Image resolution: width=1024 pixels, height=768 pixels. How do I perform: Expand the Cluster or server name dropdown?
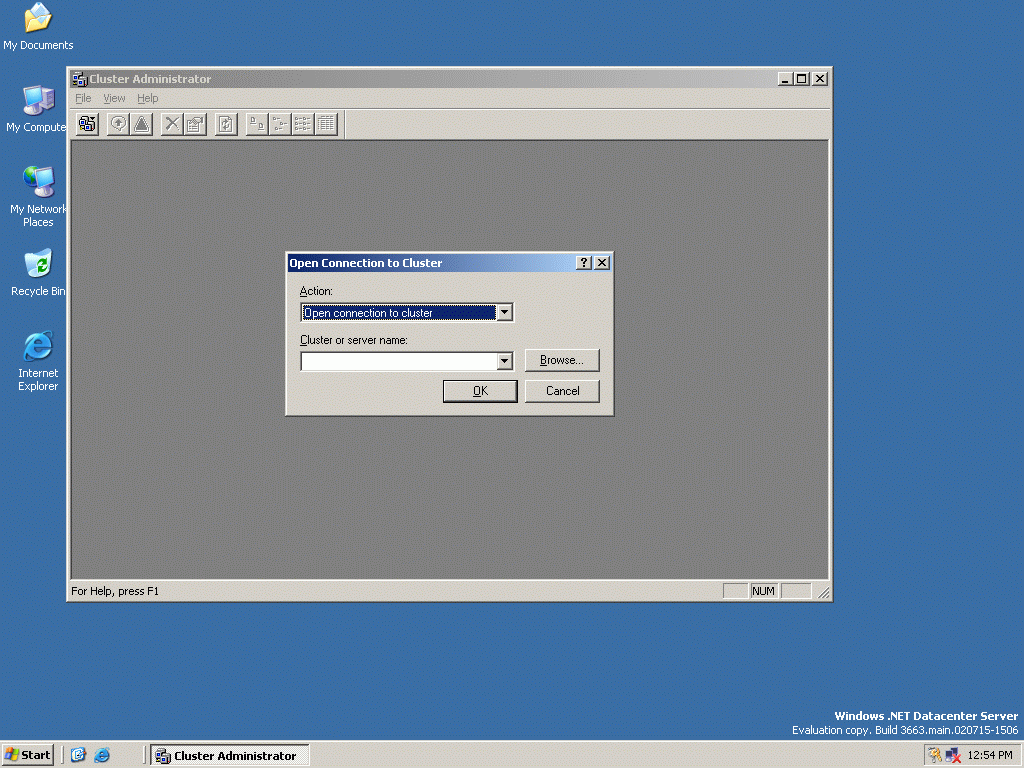click(x=505, y=361)
